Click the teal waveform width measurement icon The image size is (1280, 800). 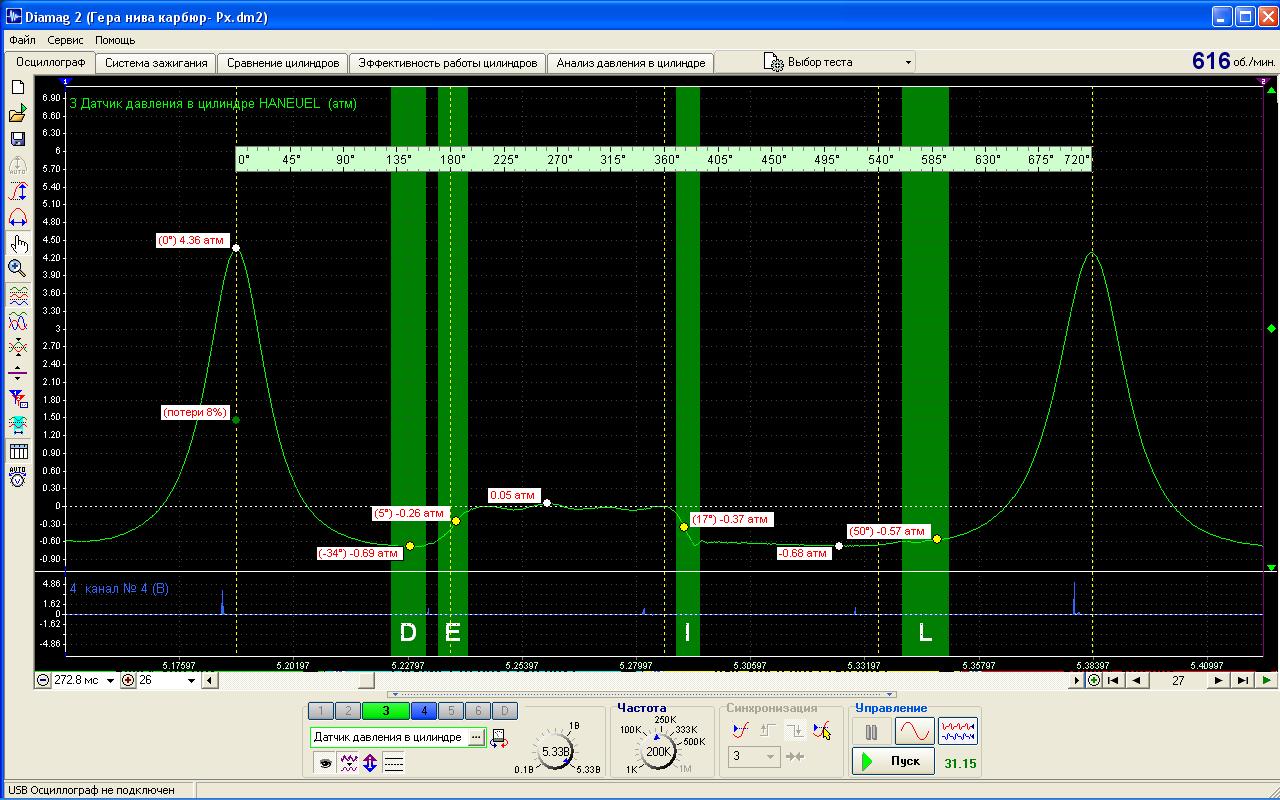click(x=17, y=425)
